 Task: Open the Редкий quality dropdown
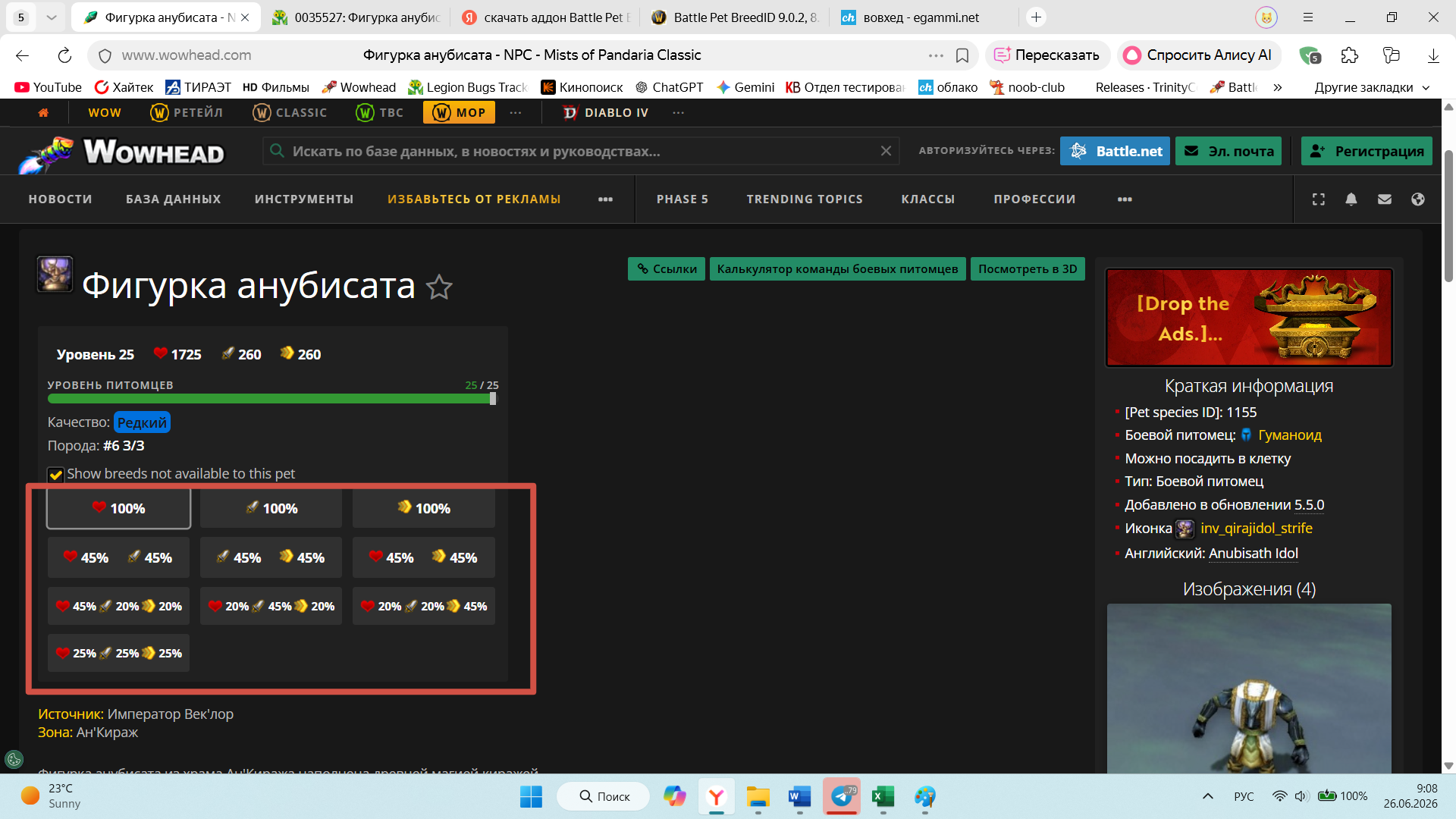[x=142, y=422]
